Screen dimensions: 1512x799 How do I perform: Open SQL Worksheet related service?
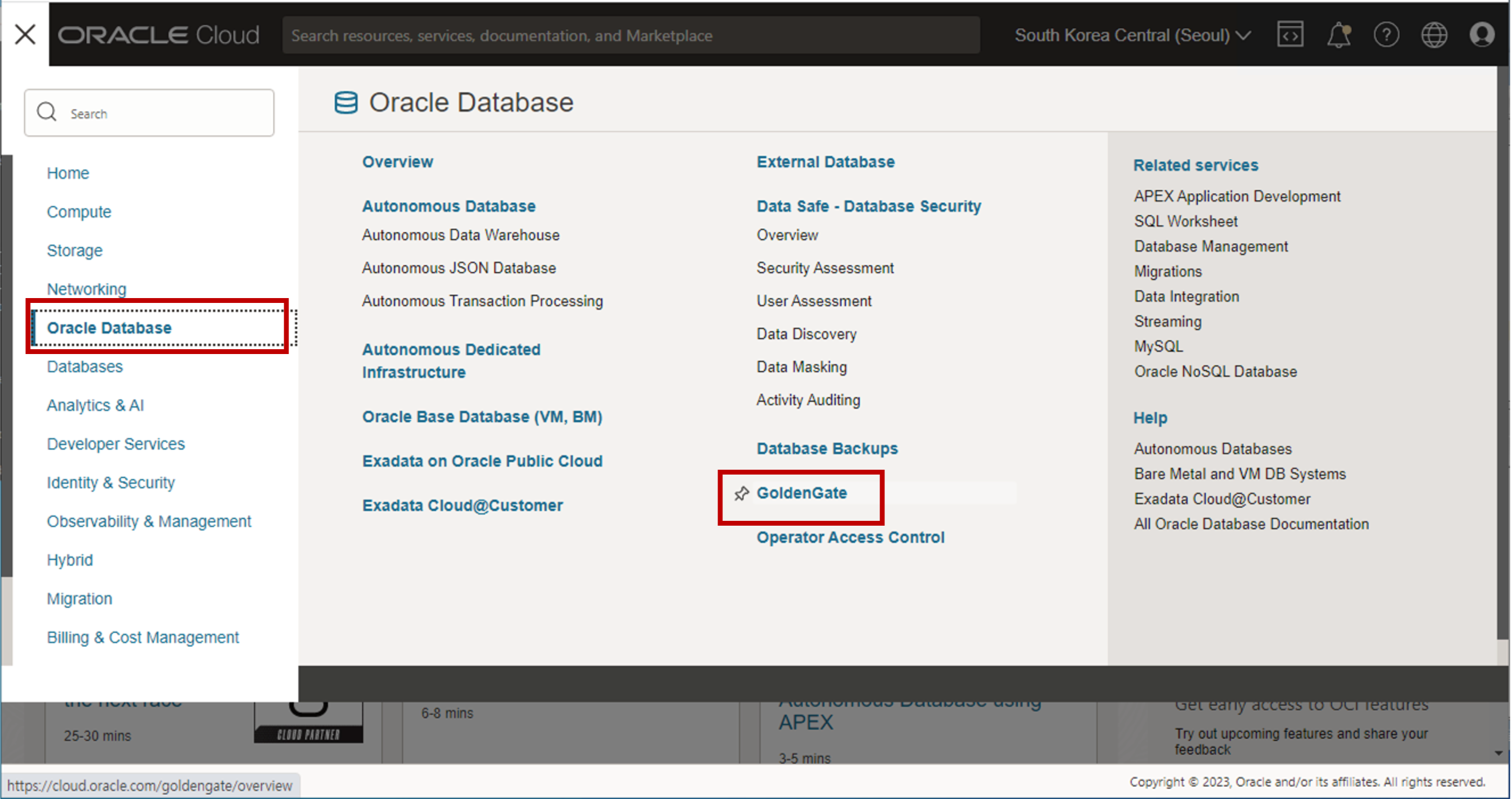coord(1186,222)
